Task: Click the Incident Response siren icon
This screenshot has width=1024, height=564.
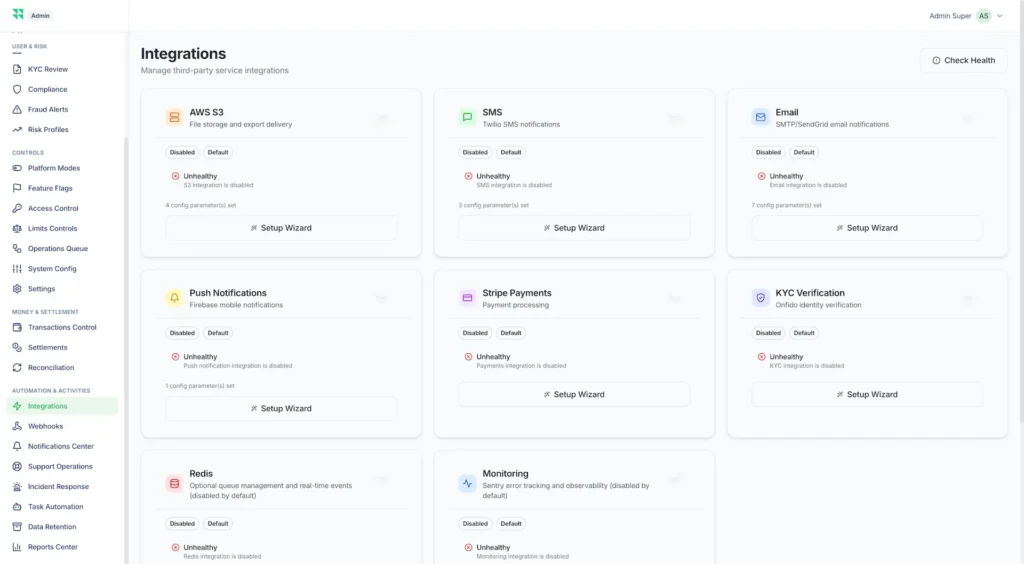Action: 17,487
